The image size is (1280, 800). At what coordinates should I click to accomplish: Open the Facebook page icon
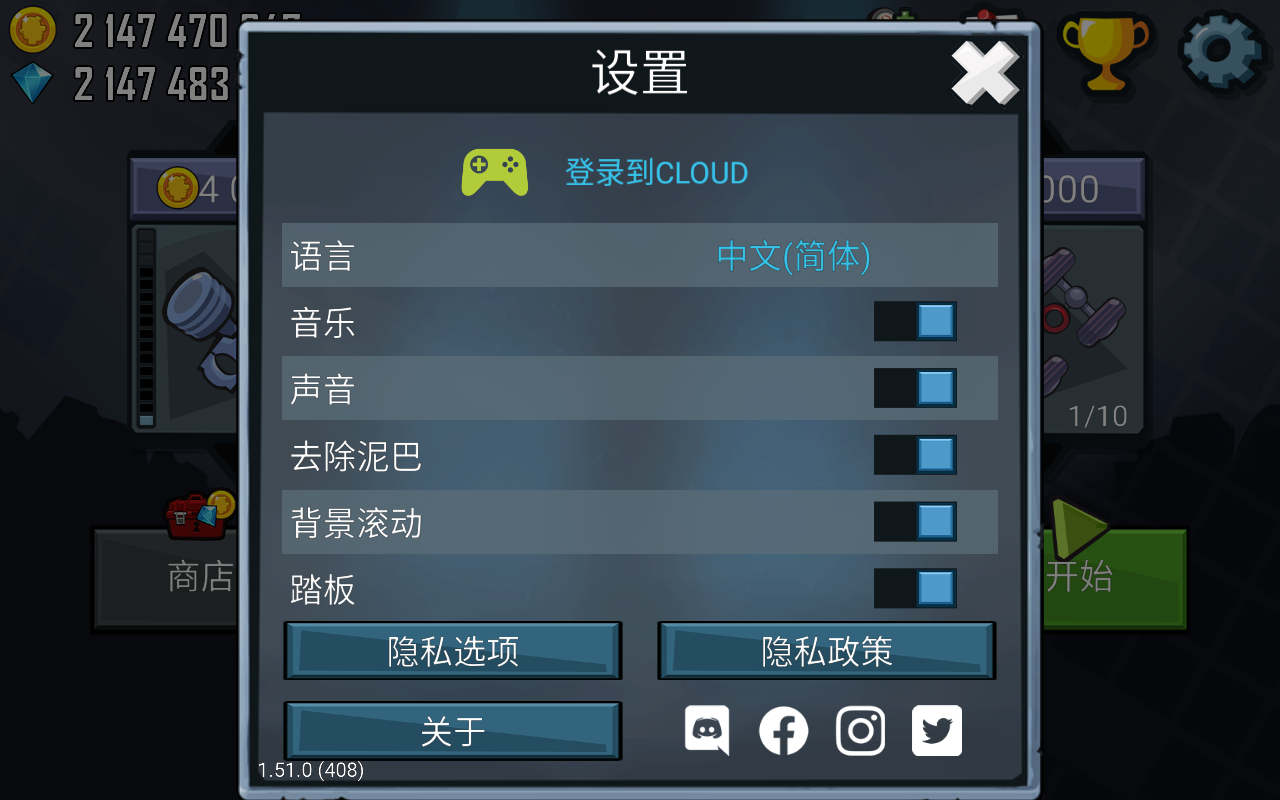coord(784,731)
